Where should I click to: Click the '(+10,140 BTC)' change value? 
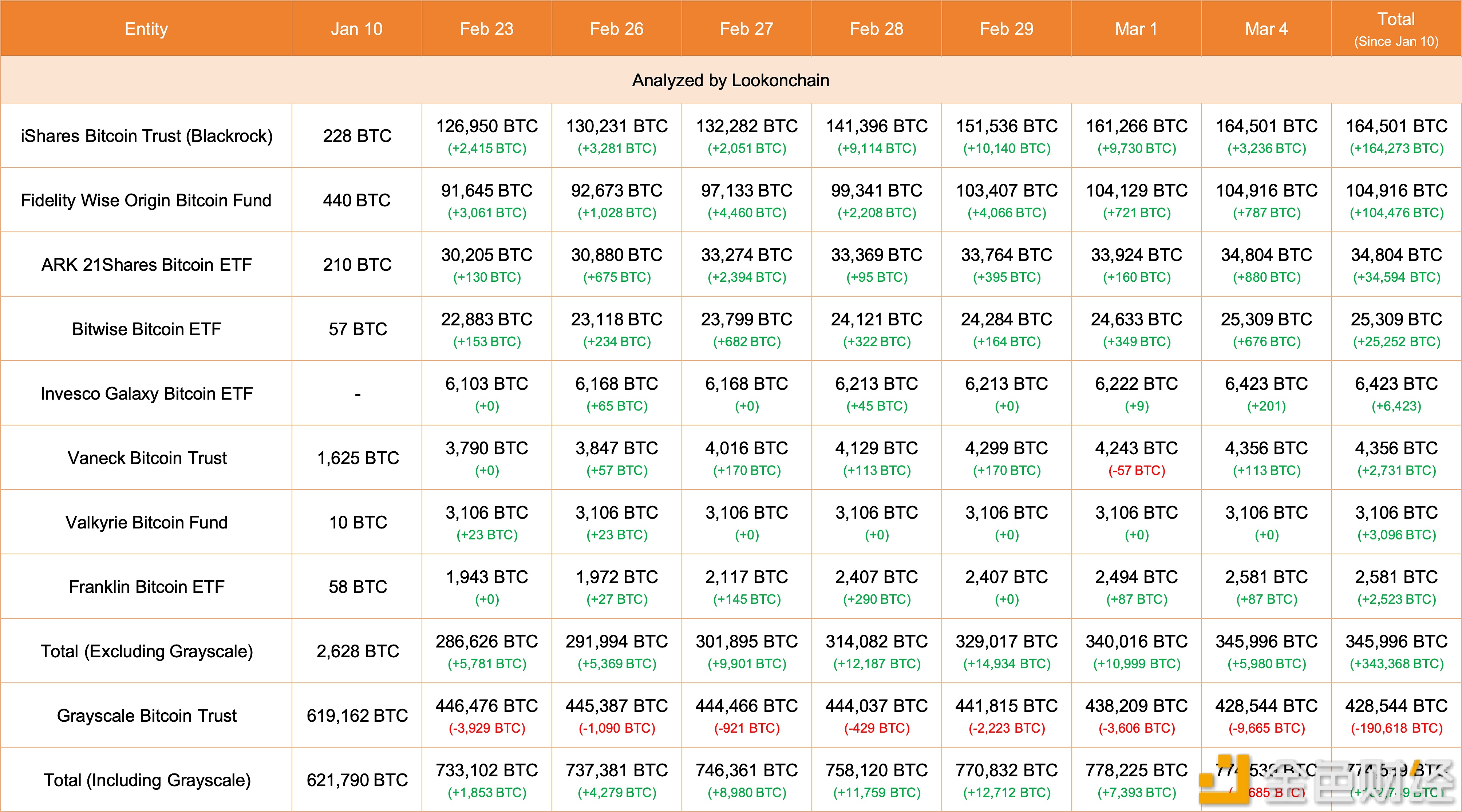coord(1006,148)
